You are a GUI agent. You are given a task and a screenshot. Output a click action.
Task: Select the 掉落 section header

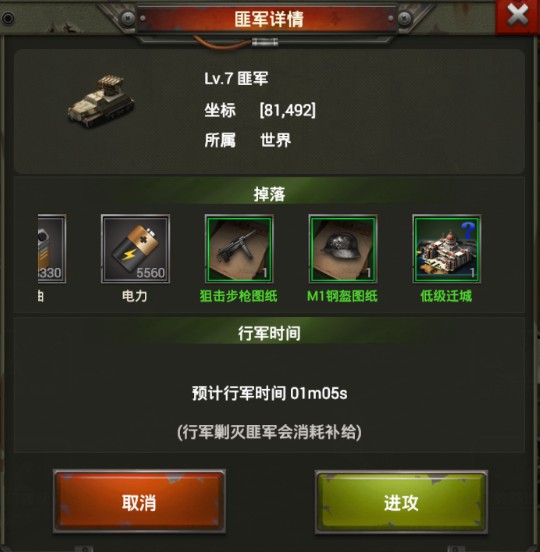click(269, 194)
